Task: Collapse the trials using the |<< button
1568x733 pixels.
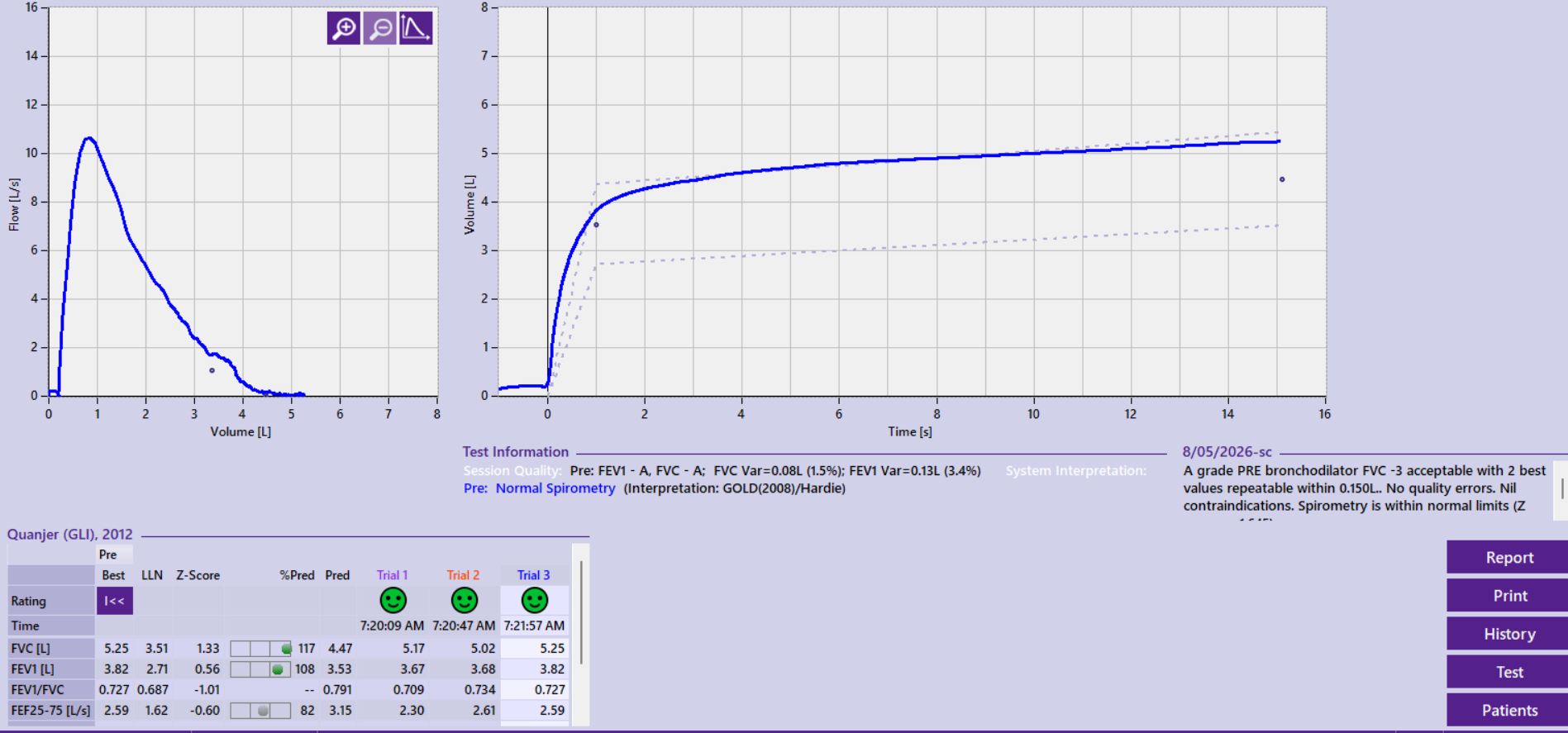Action: point(114,601)
